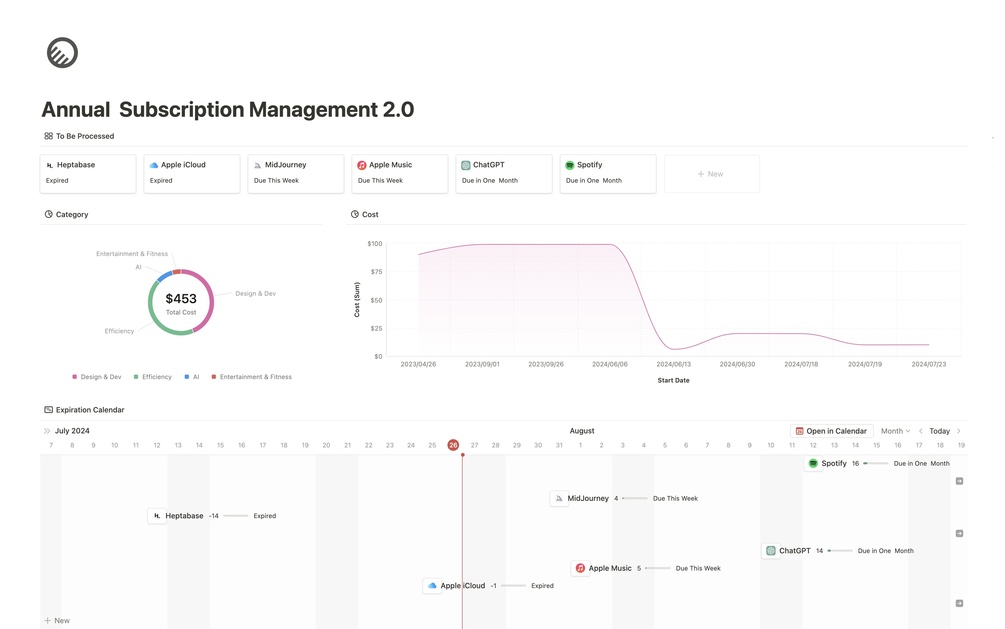Screen dimensions: 1005x629
Task: Go to next timeline period
Action: pyautogui.click(x=959, y=431)
